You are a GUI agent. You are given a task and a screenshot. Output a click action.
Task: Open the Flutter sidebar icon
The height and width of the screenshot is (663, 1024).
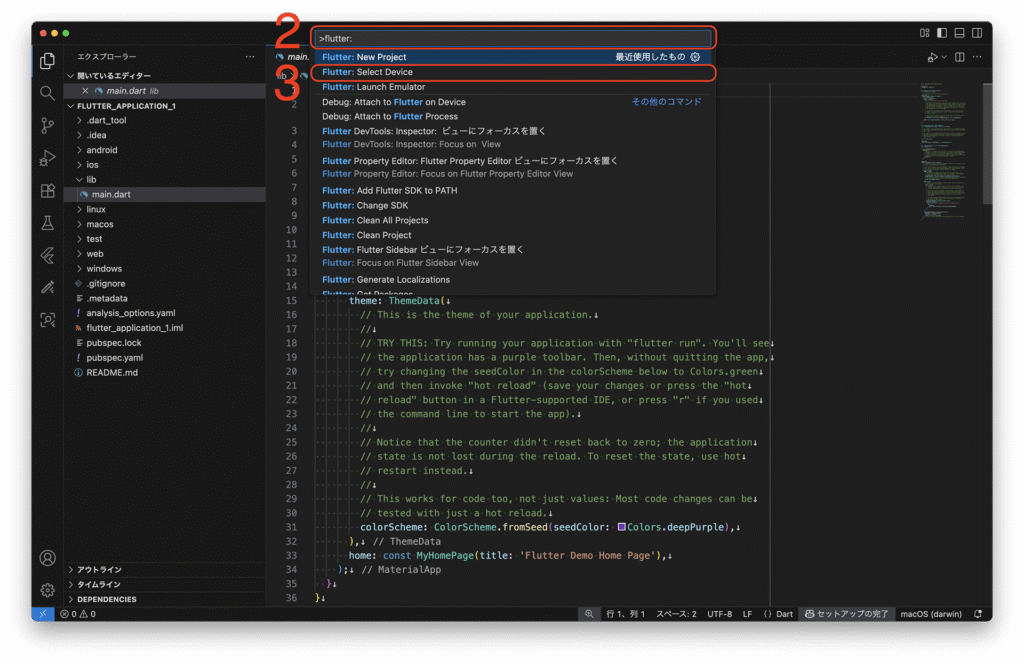pos(47,255)
